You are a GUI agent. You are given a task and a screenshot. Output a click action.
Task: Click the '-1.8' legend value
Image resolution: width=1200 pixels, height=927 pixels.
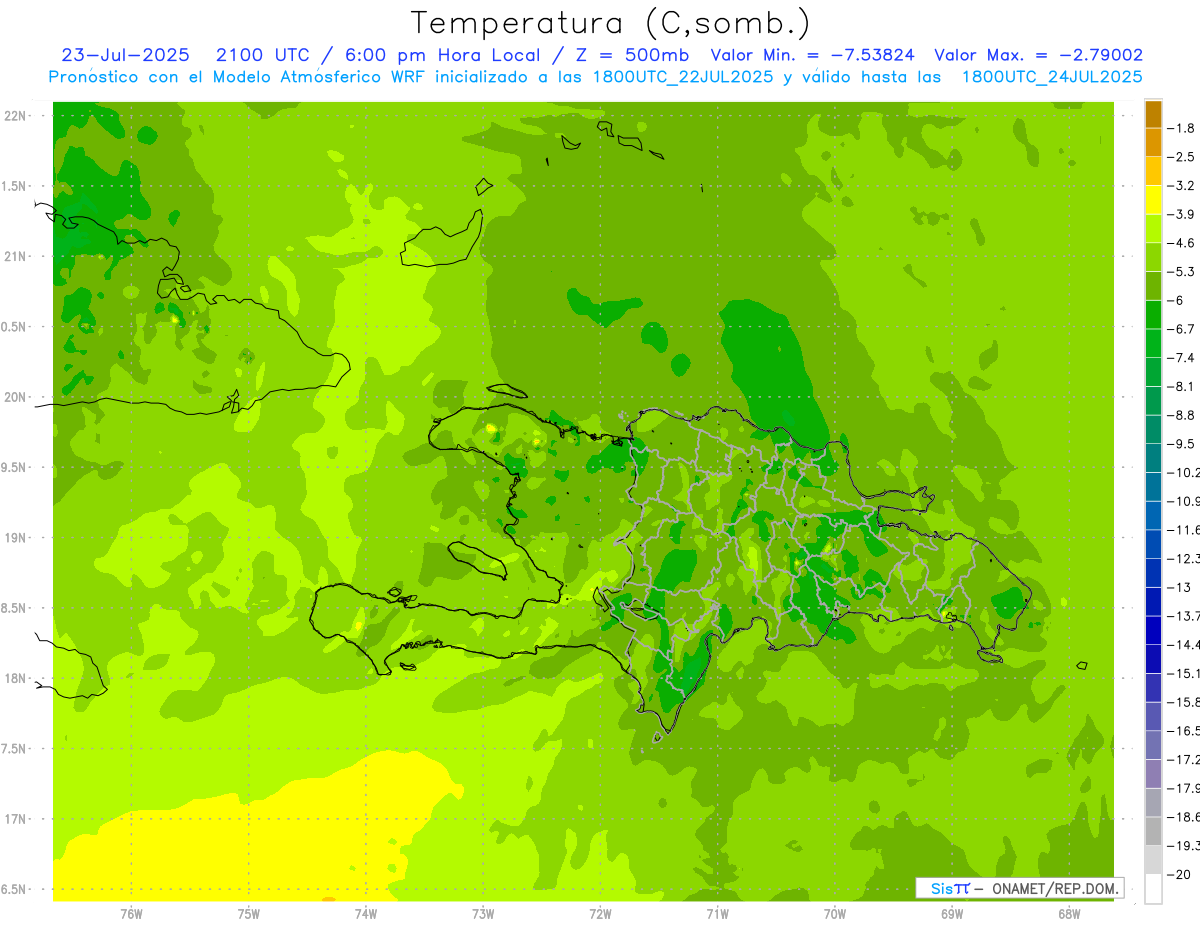(x=1181, y=128)
